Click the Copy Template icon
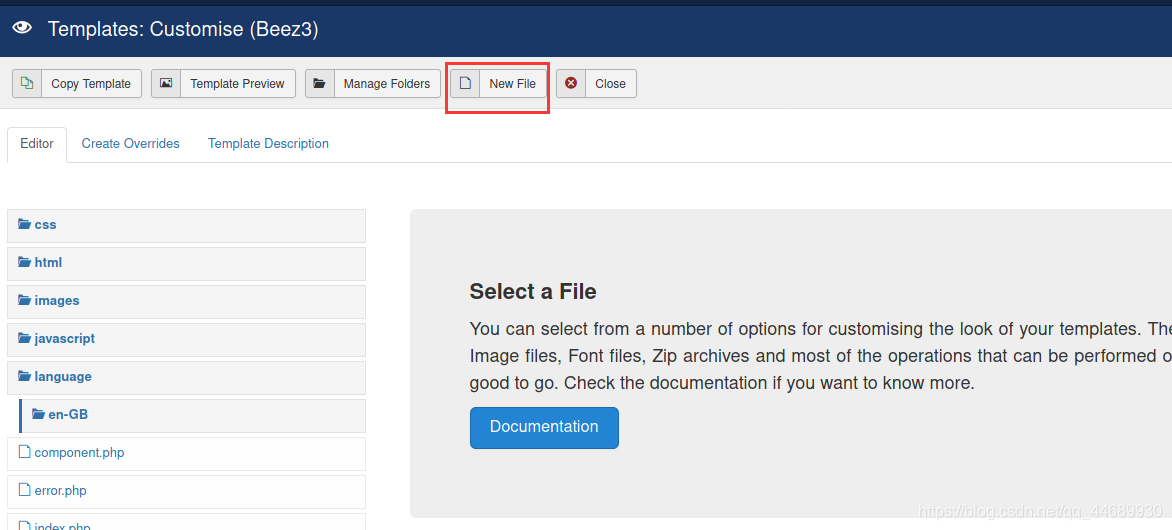 [27, 84]
